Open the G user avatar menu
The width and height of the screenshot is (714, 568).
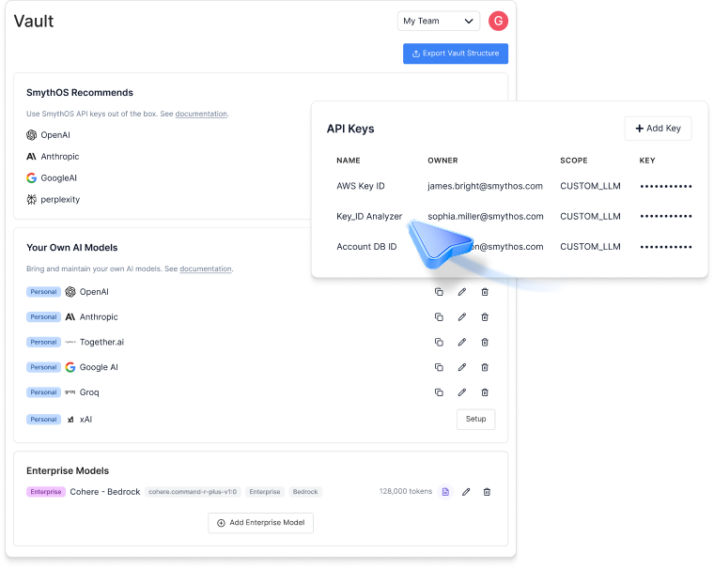click(498, 21)
